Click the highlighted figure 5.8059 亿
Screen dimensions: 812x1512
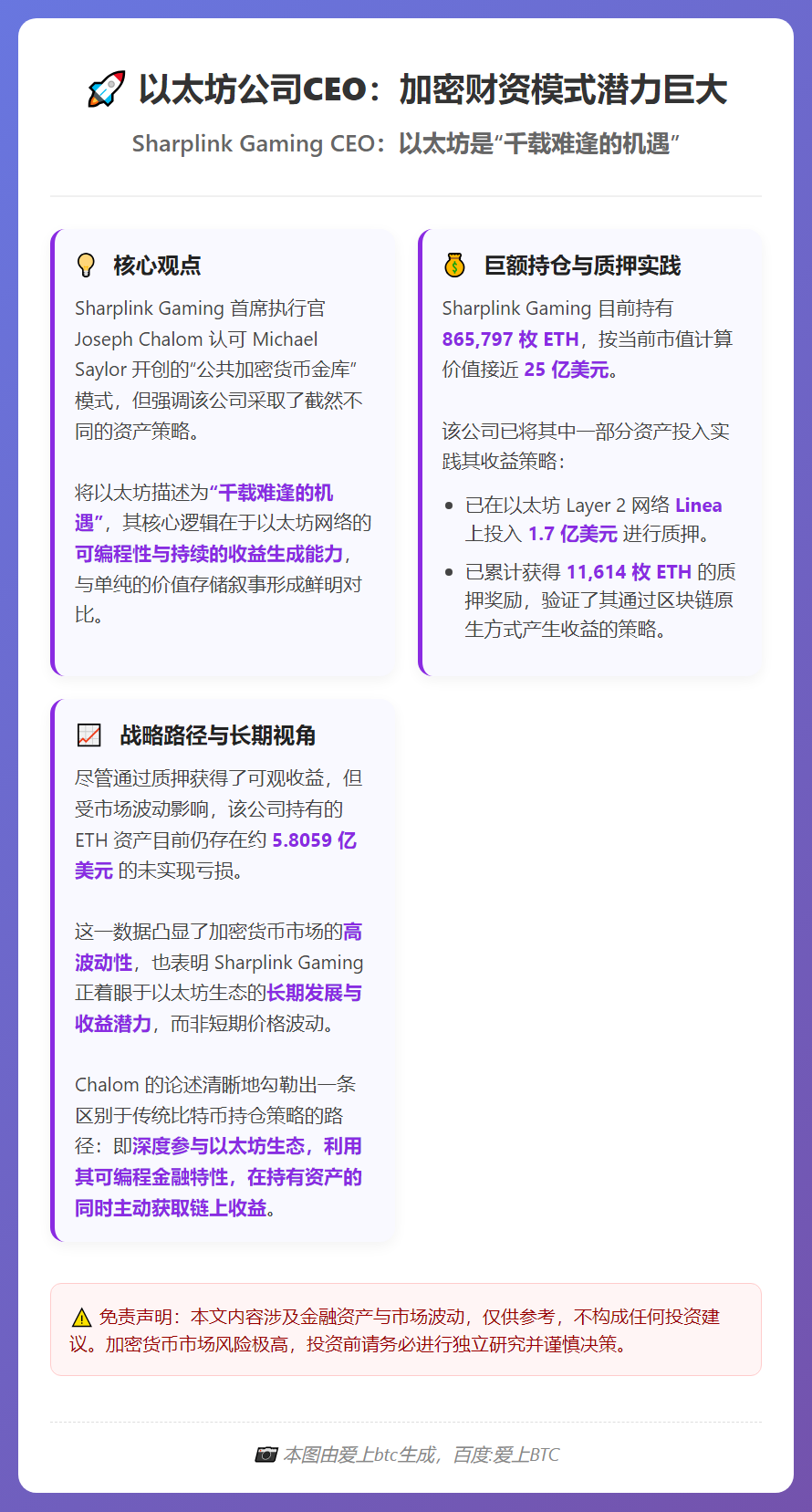point(315,840)
